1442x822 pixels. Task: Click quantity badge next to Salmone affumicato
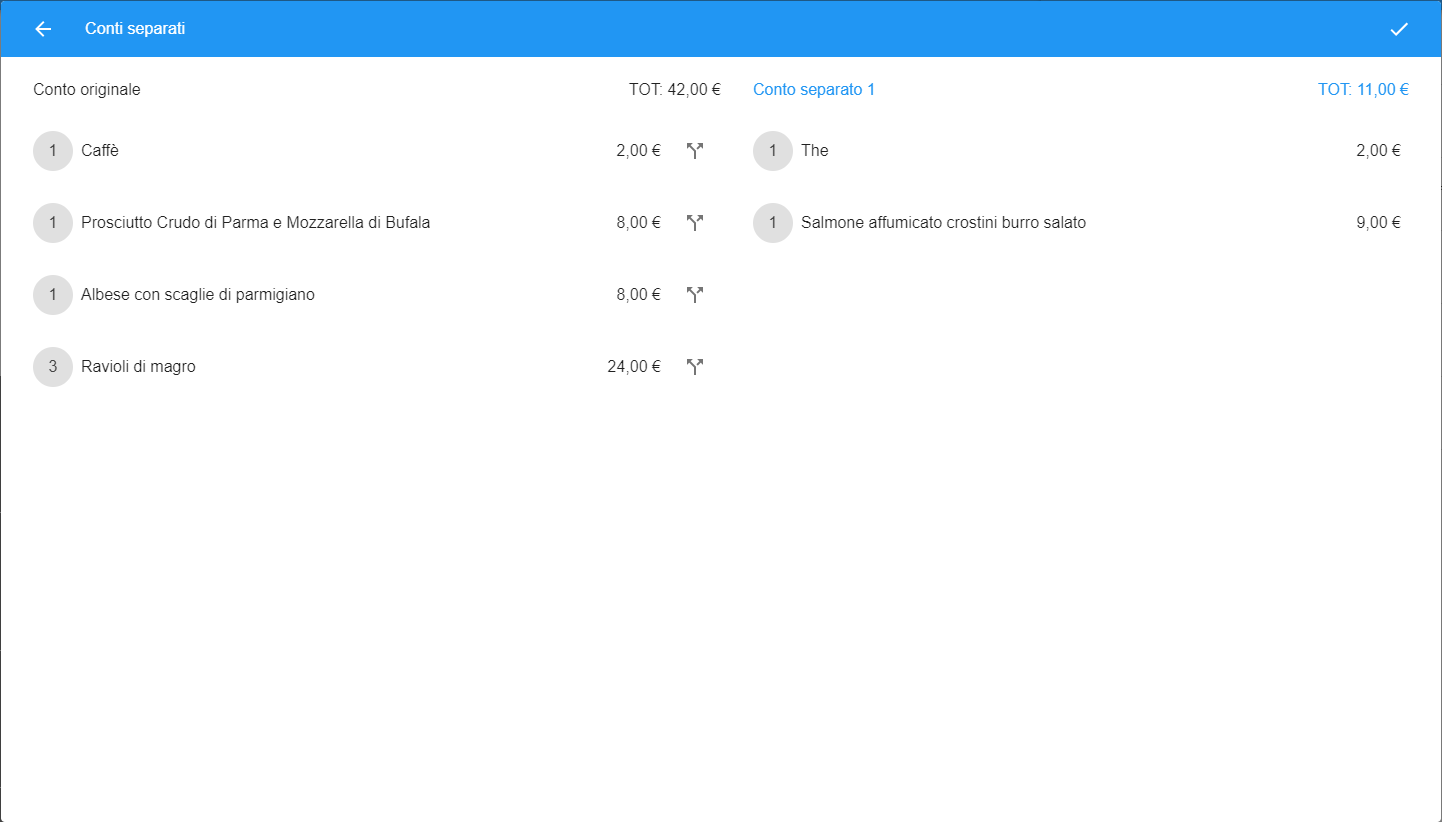pos(773,223)
